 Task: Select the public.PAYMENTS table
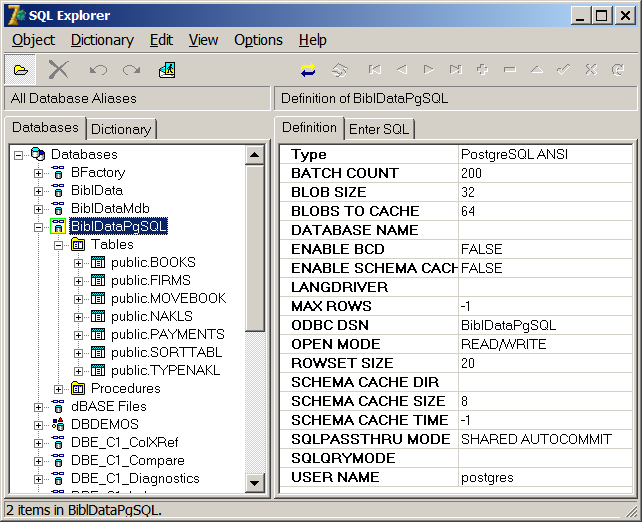coord(167,334)
